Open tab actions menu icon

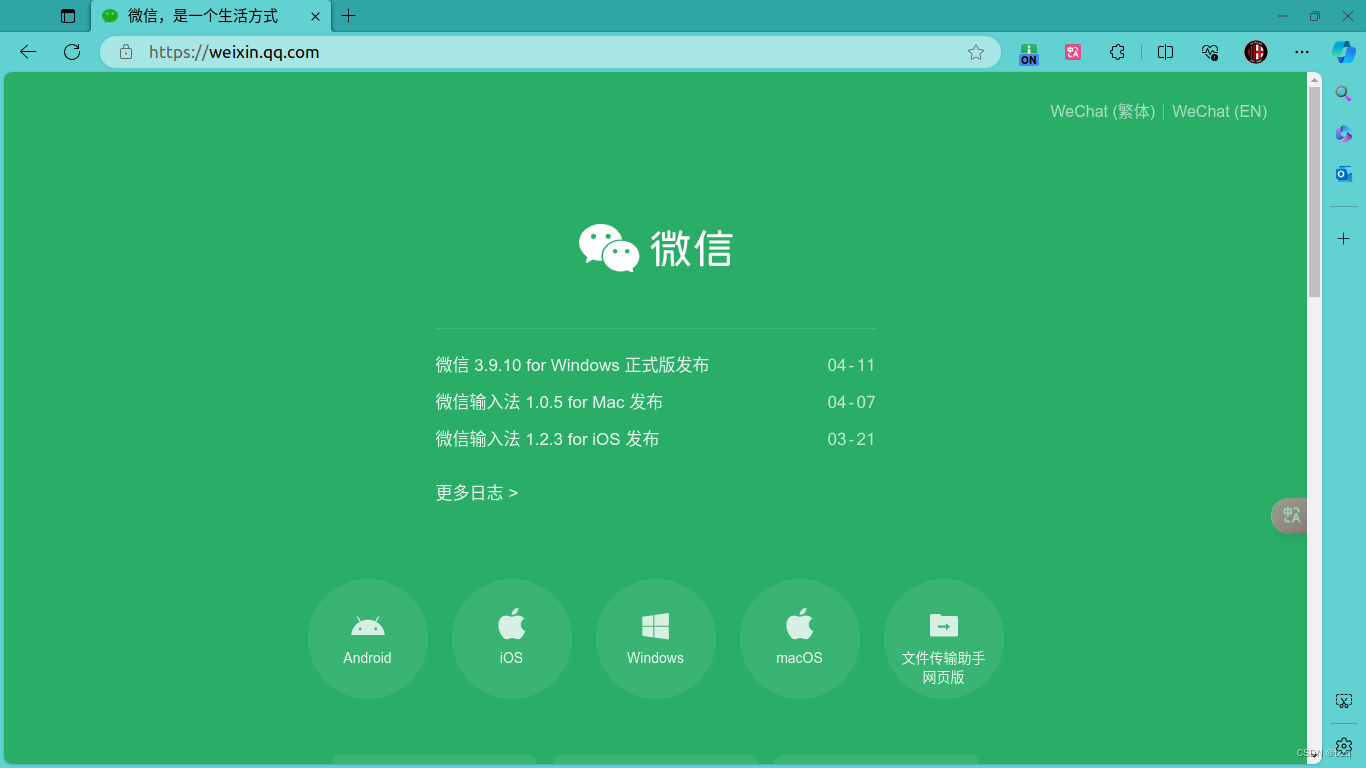tap(68, 16)
